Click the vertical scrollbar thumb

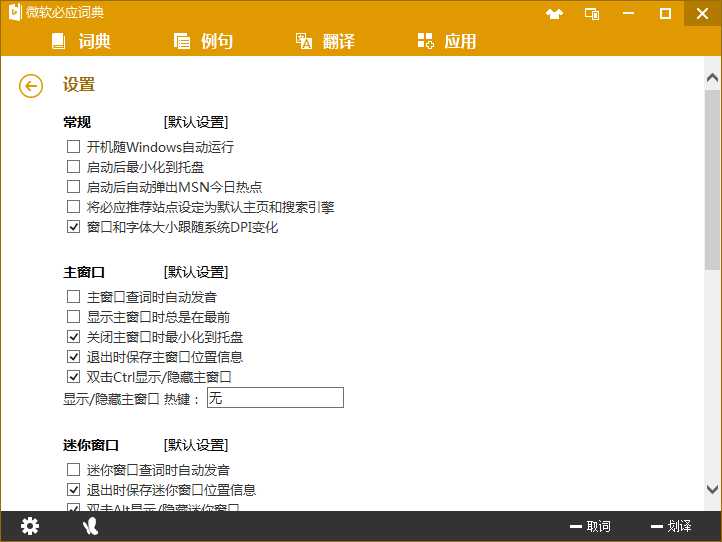tap(712, 180)
